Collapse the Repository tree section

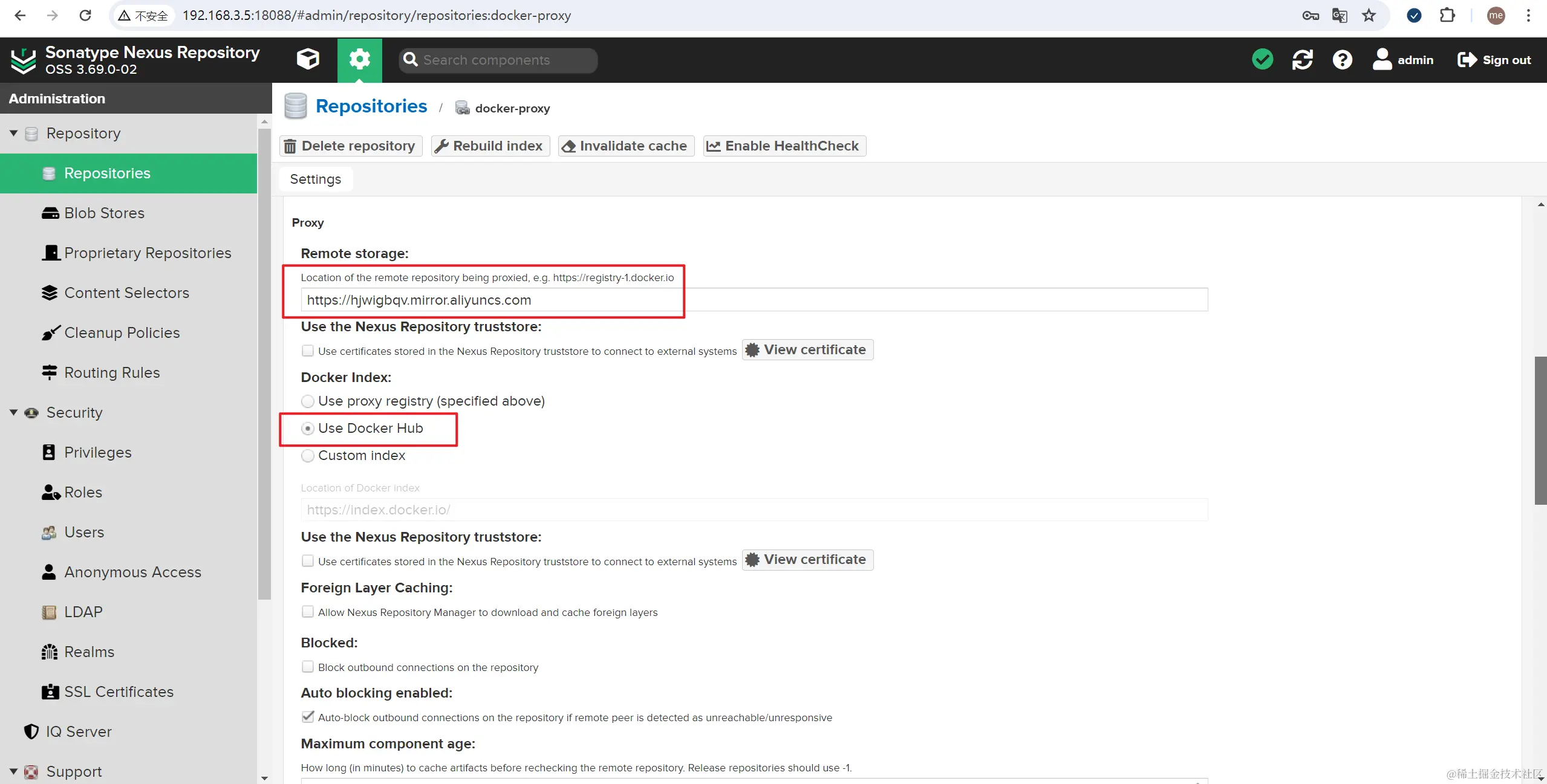[13, 133]
